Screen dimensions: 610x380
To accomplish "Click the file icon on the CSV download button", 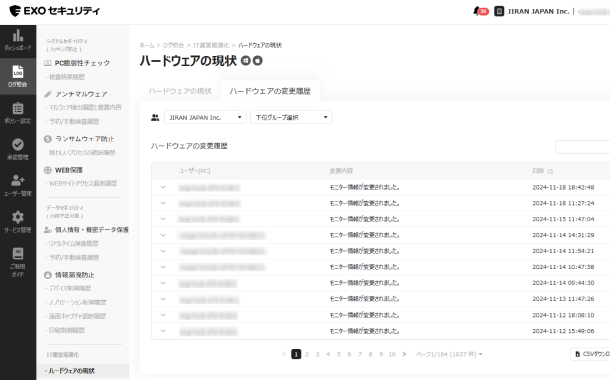I will pyautogui.click(x=578, y=354).
